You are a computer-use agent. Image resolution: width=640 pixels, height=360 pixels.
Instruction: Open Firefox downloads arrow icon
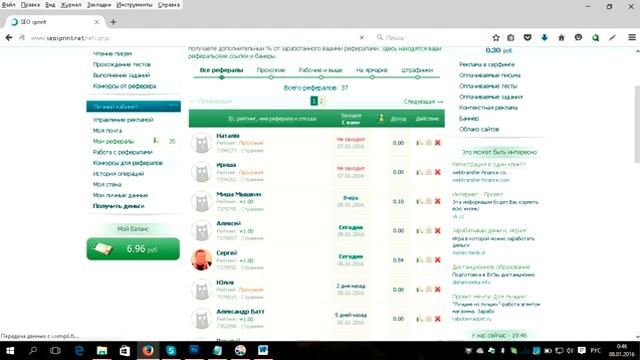[544, 38]
